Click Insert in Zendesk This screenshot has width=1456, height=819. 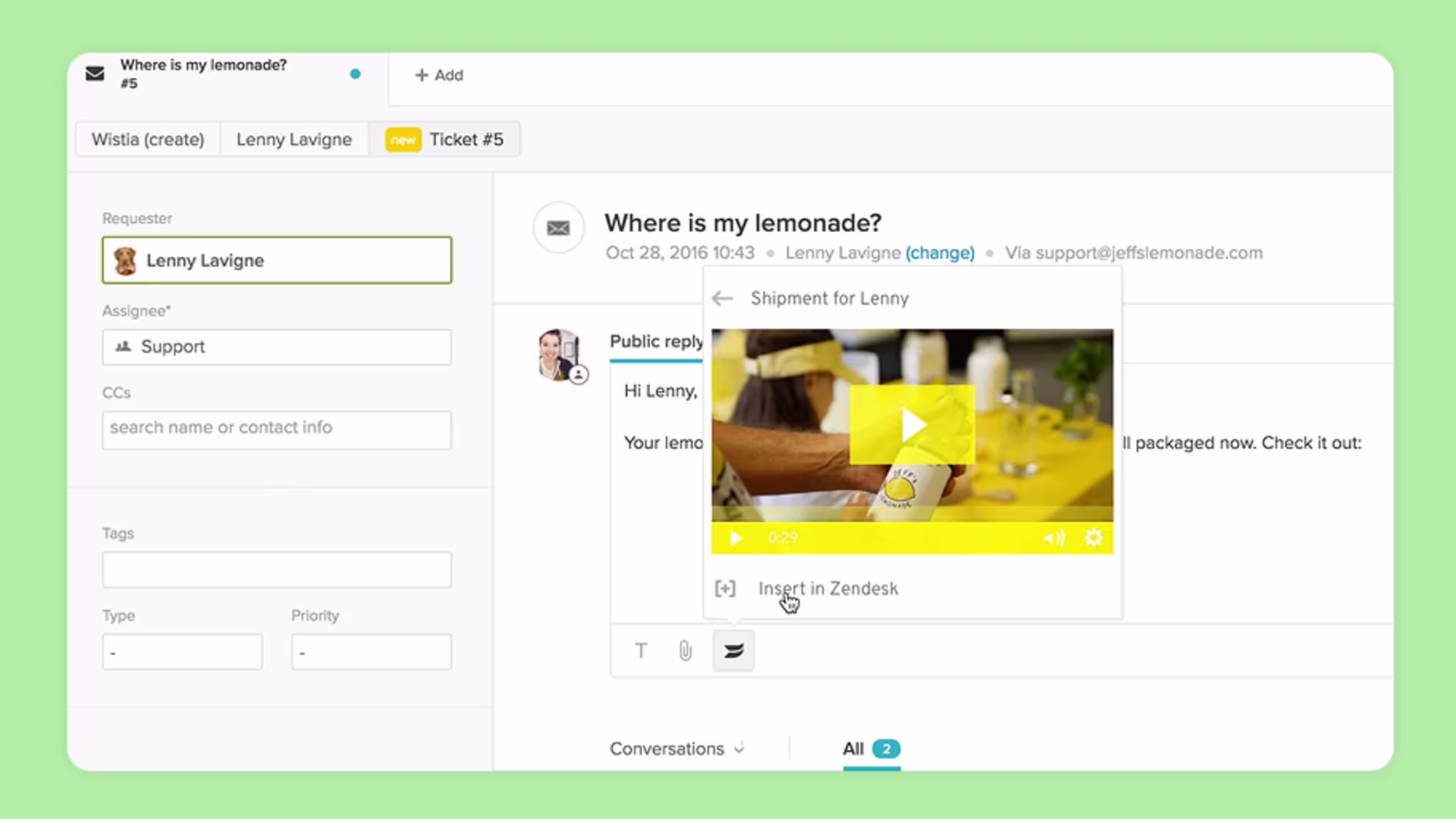tap(828, 588)
